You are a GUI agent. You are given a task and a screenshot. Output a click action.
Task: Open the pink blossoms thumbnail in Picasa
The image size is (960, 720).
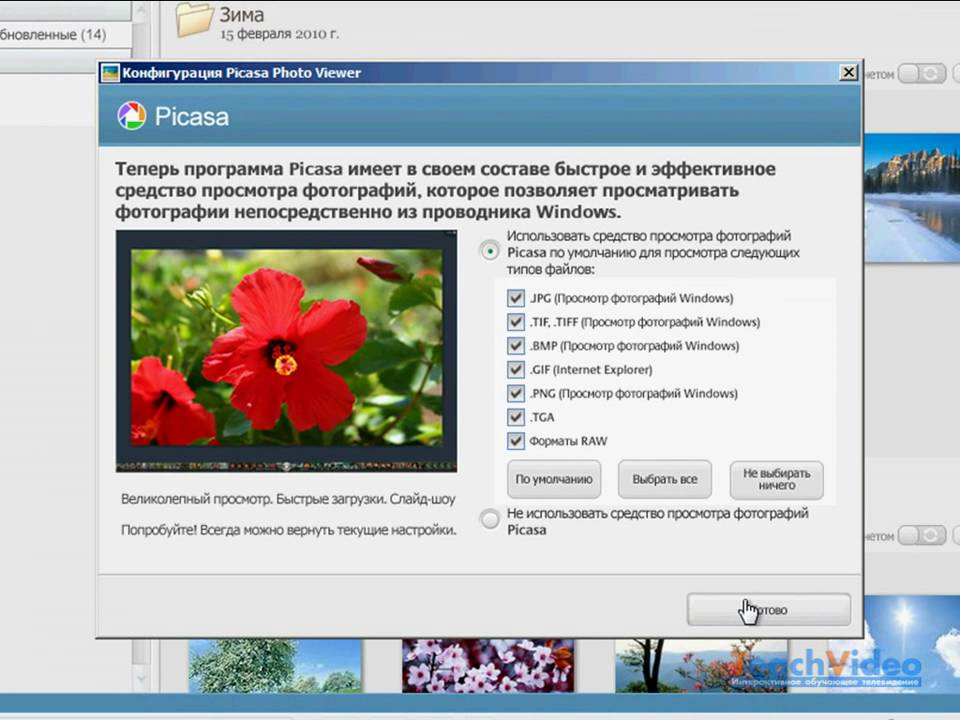[x=488, y=666]
